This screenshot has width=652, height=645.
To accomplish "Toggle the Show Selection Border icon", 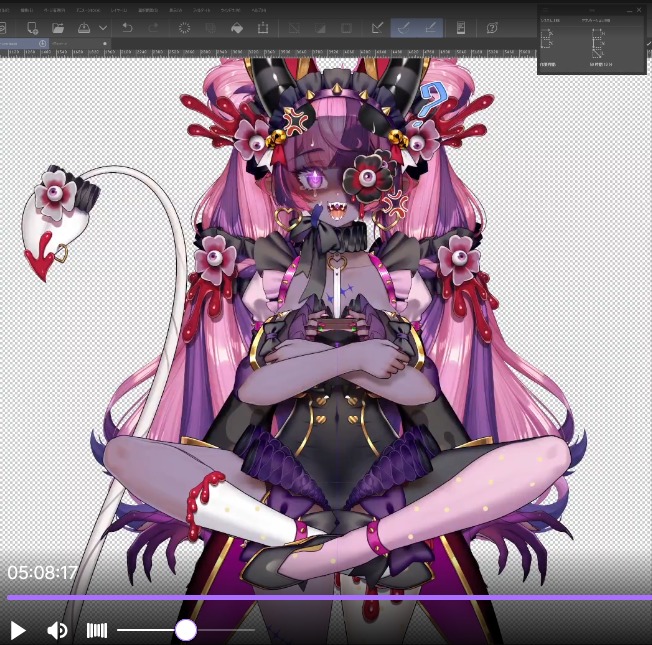I will coord(346,28).
